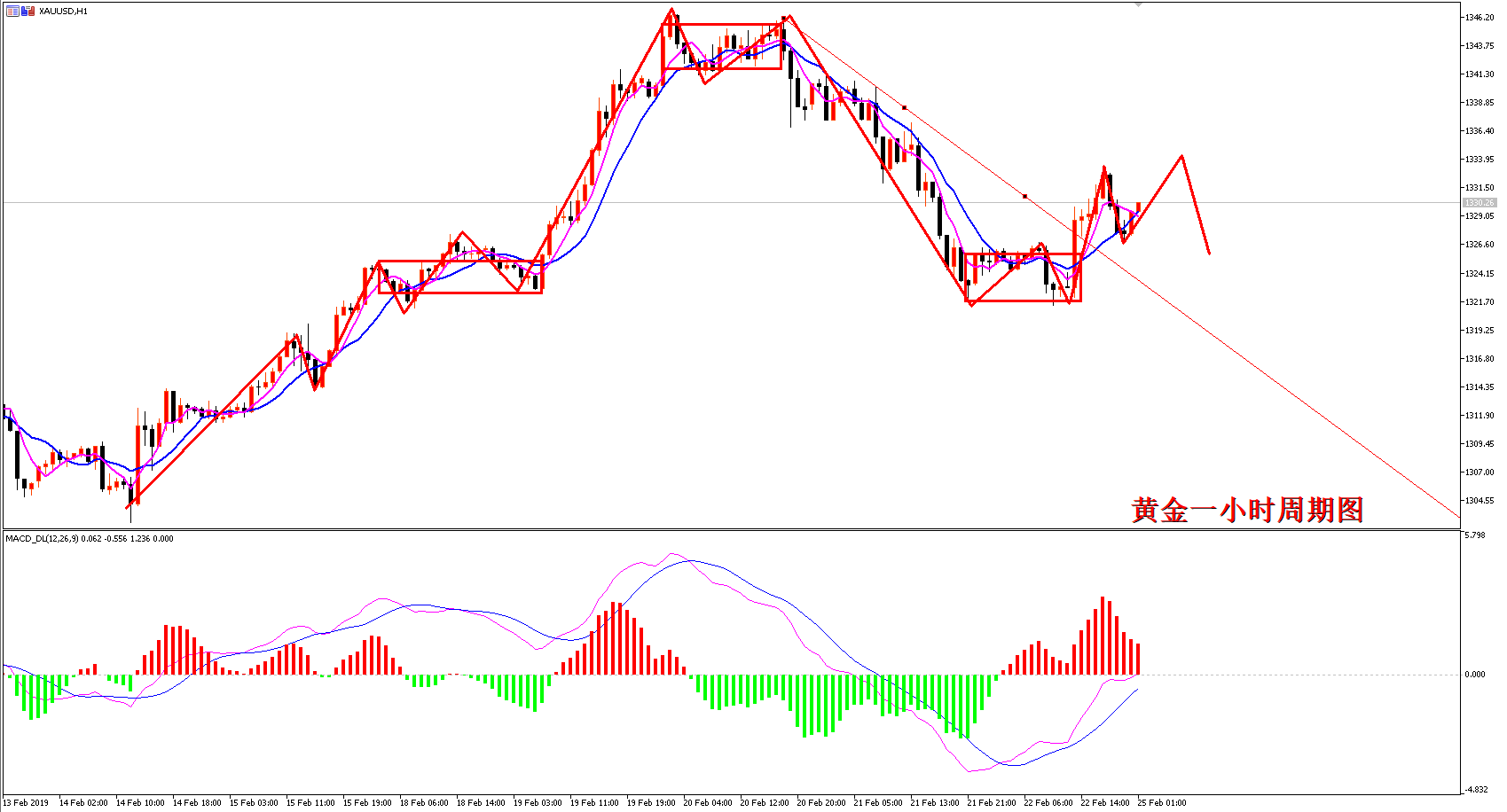
Task: Select the trendline's middle anchor point
Action: 1024,196
